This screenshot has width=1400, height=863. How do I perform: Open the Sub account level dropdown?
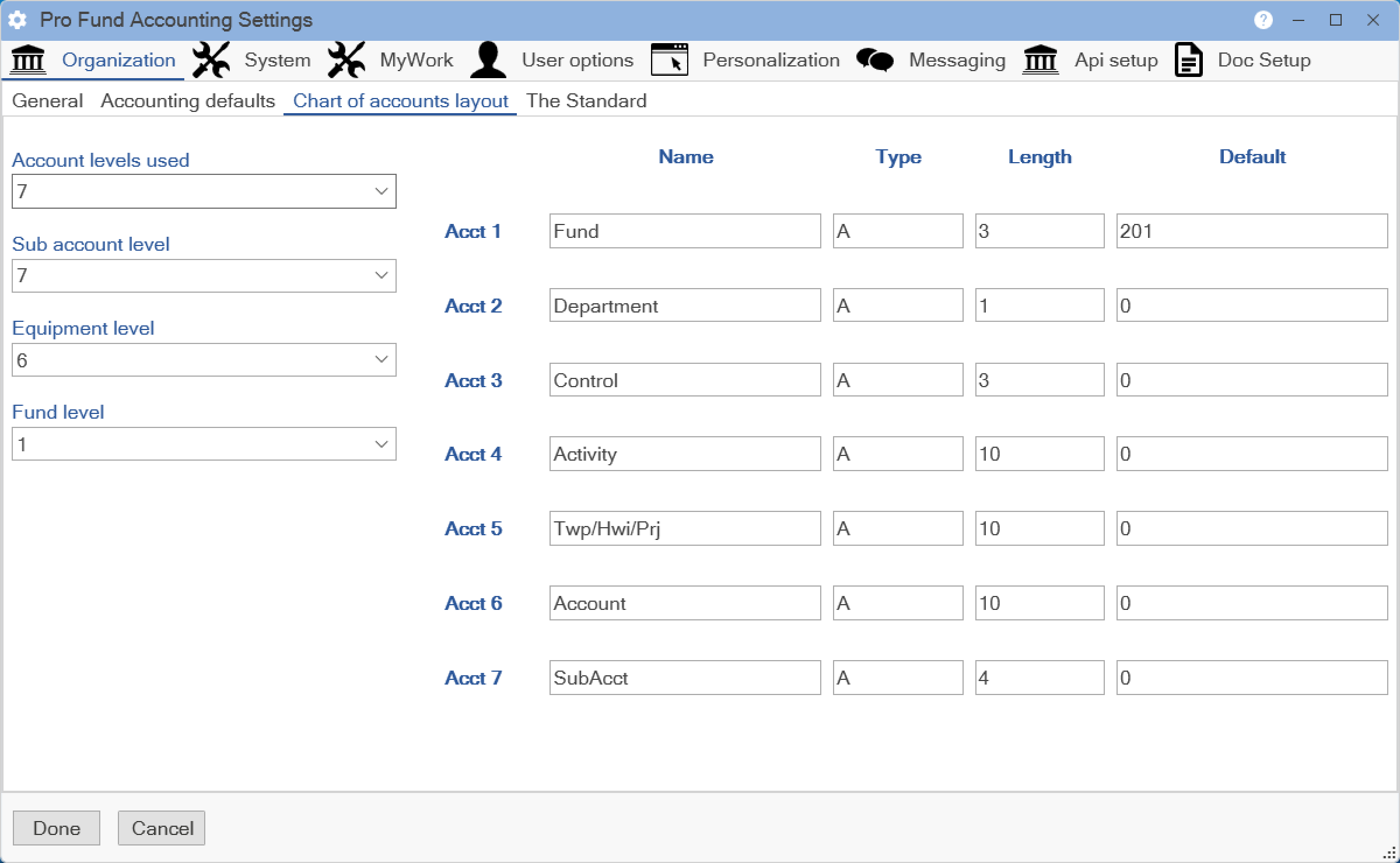(381, 275)
